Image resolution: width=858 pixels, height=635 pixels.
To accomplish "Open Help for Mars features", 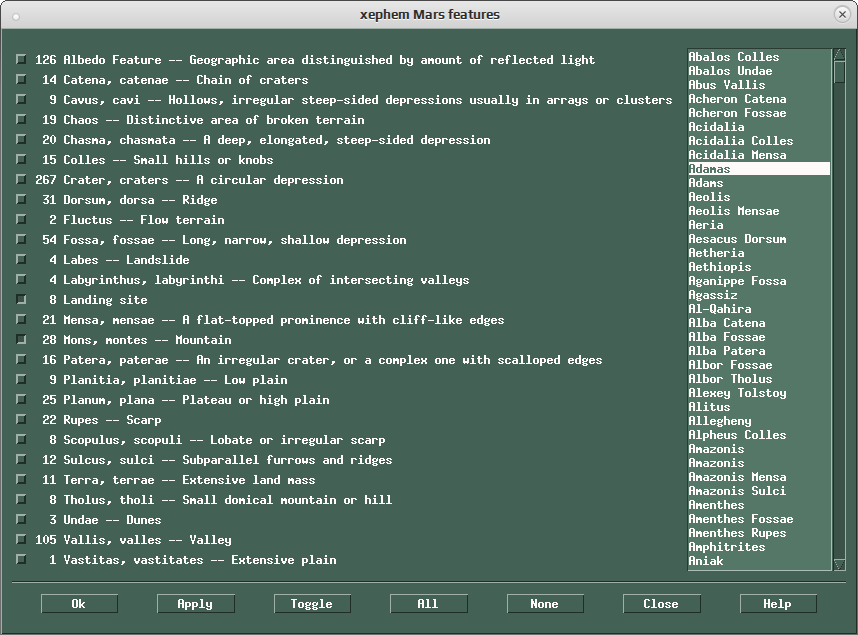I will coord(778,604).
